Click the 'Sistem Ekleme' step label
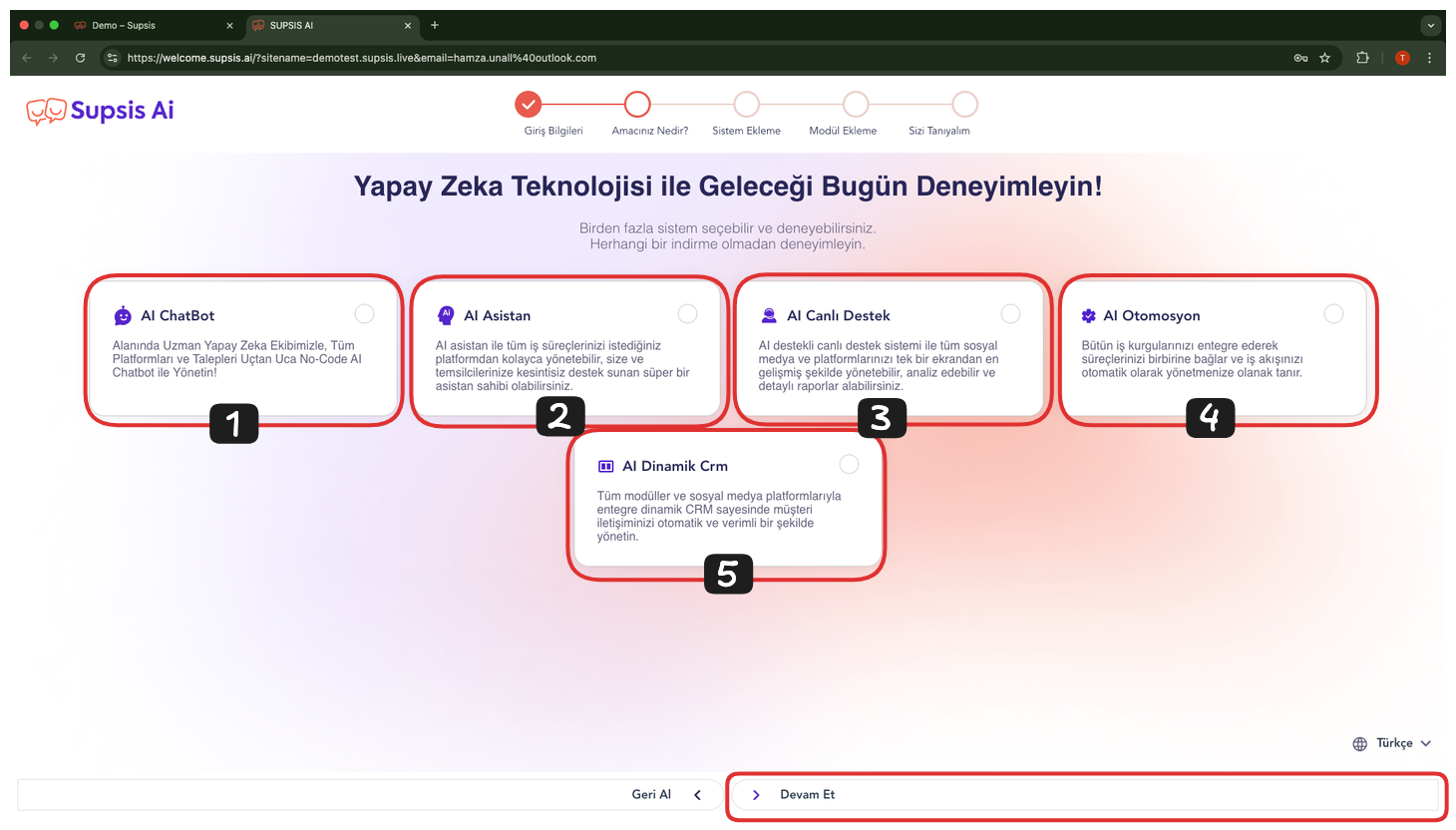The image size is (1456, 830). click(747, 131)
